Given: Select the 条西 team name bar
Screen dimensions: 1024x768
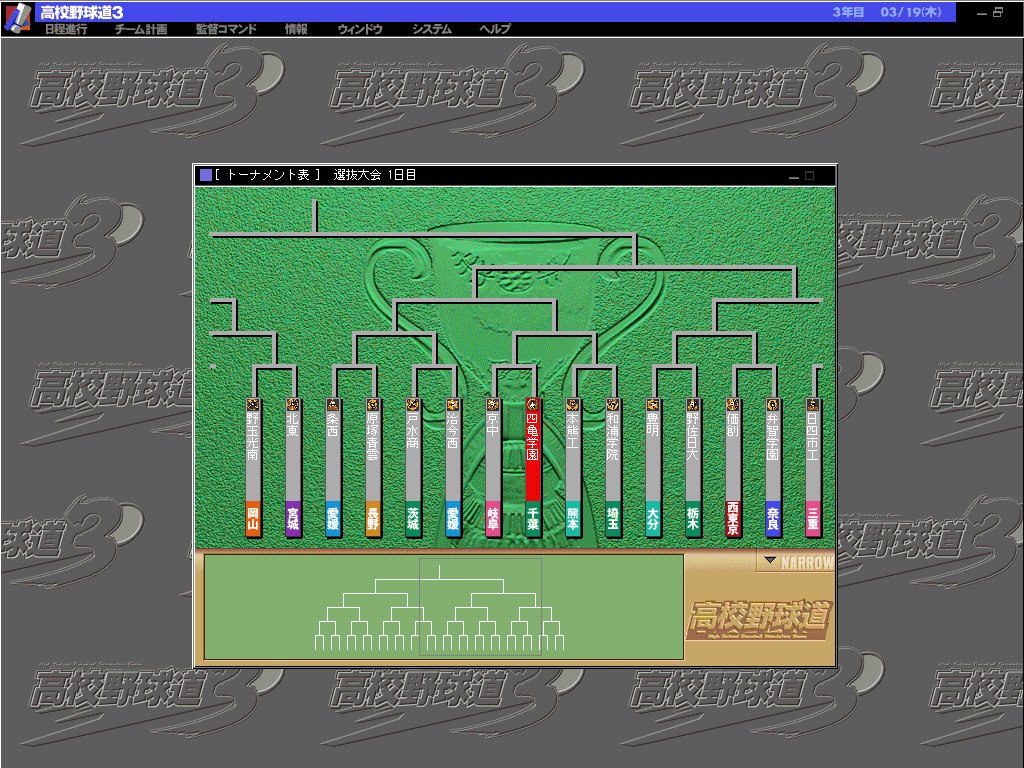Looking at the screenshot, I should (x=332, y=456).
